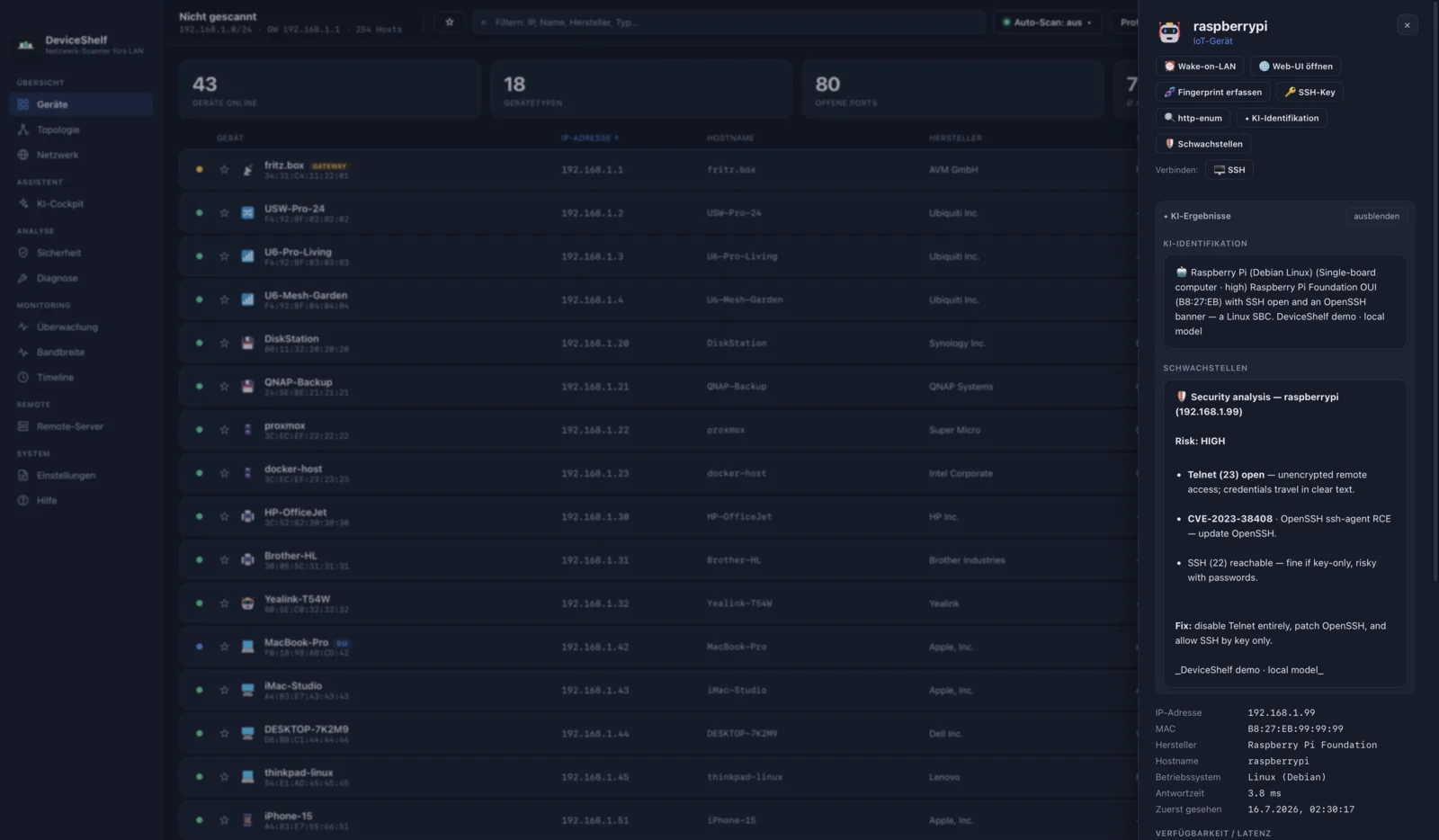Click the docker-host server icon
Screen dimensions: 1439x840
click(x=247, y=473)
